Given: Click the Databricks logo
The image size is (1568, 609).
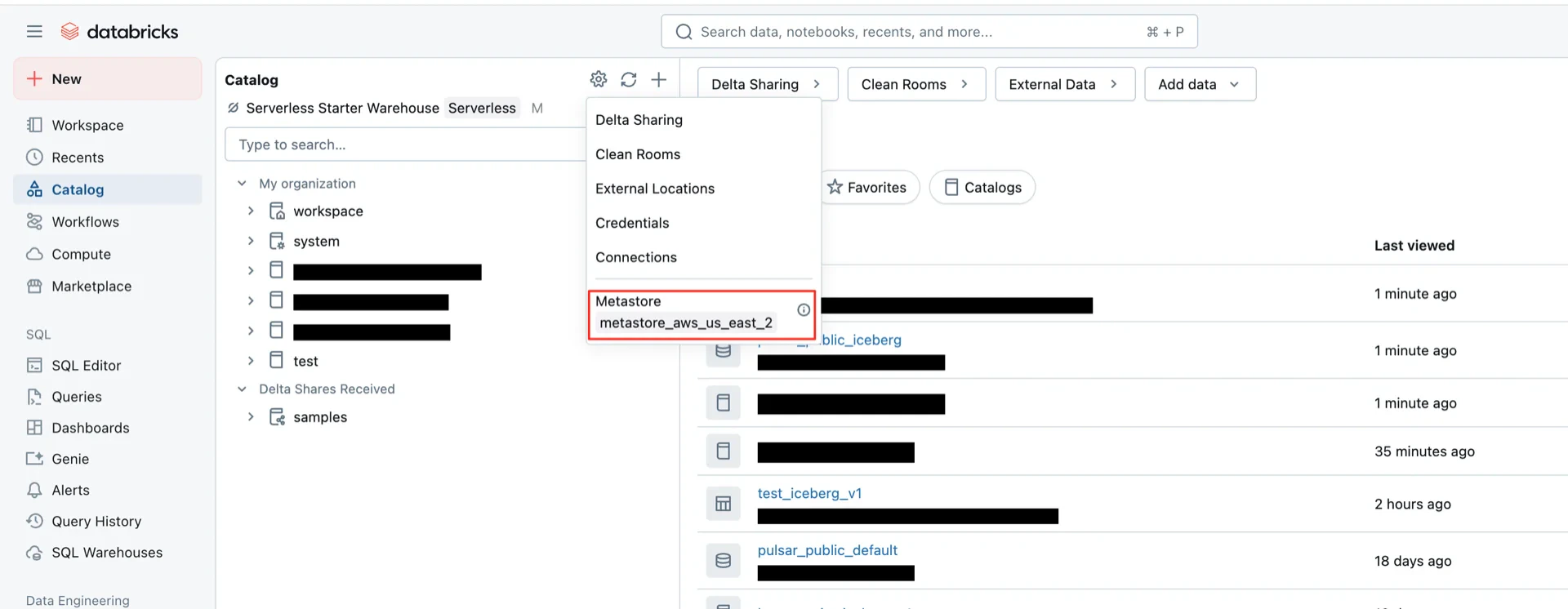Looking at the screenshot, I should click(119, 32).
